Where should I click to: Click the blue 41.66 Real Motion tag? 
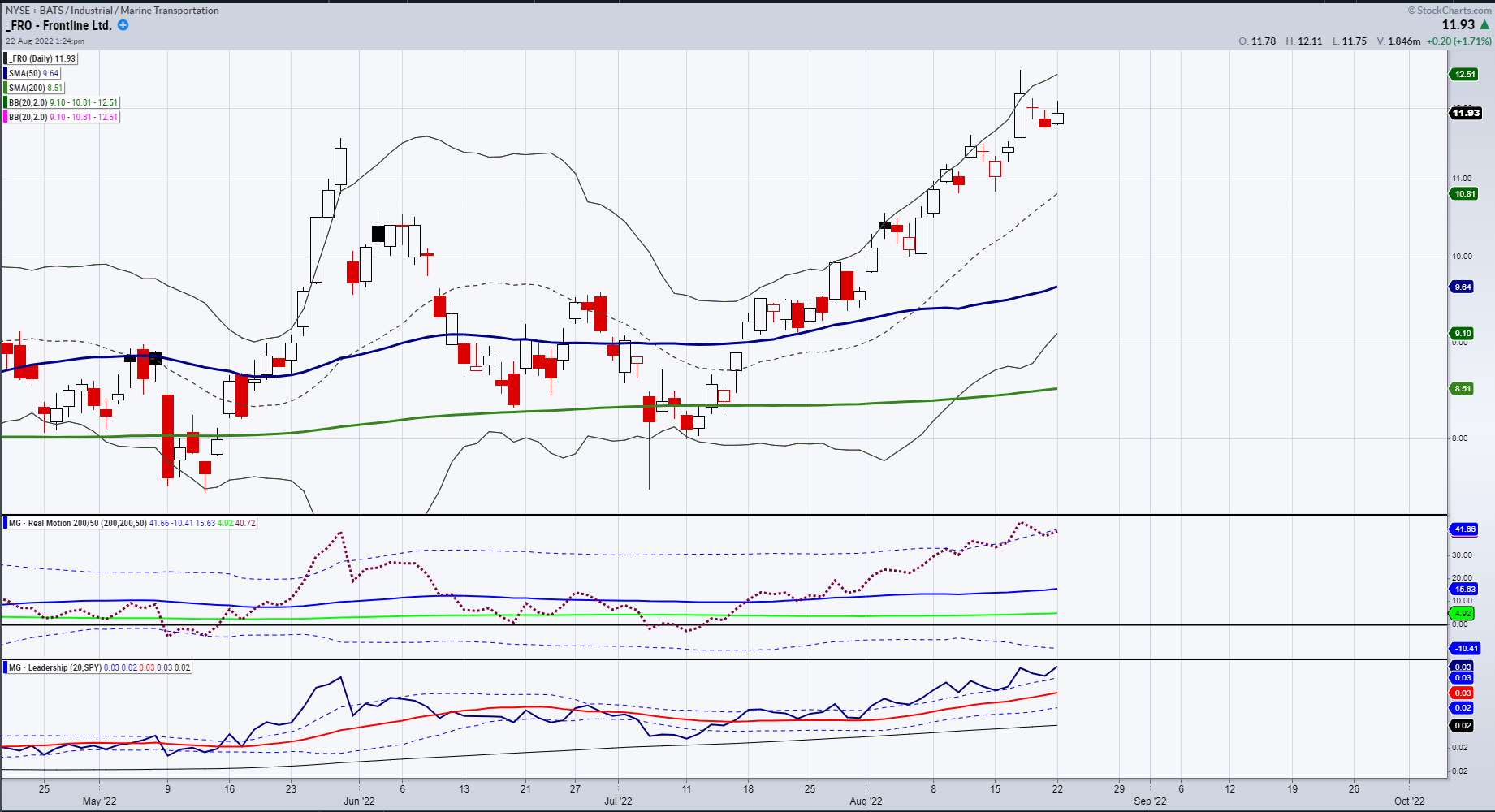pos(1464,529)
